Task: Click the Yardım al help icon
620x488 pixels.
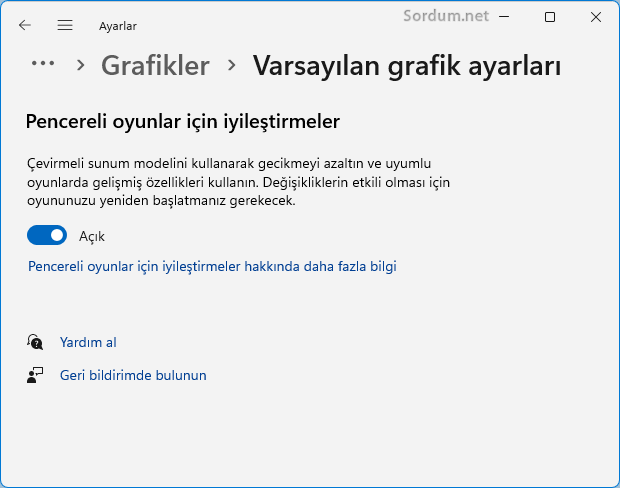Action: click(x=35, y=342)
